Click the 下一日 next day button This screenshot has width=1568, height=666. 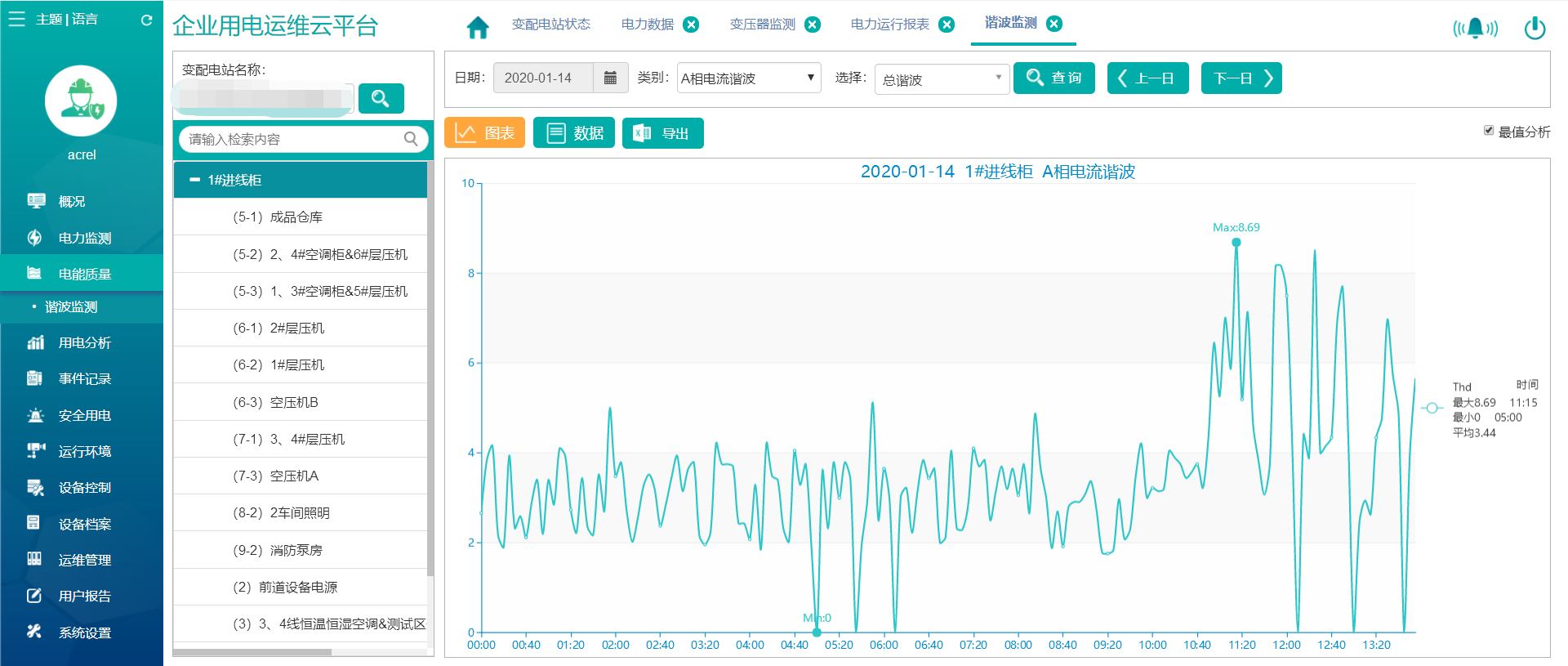(1241, 78)
